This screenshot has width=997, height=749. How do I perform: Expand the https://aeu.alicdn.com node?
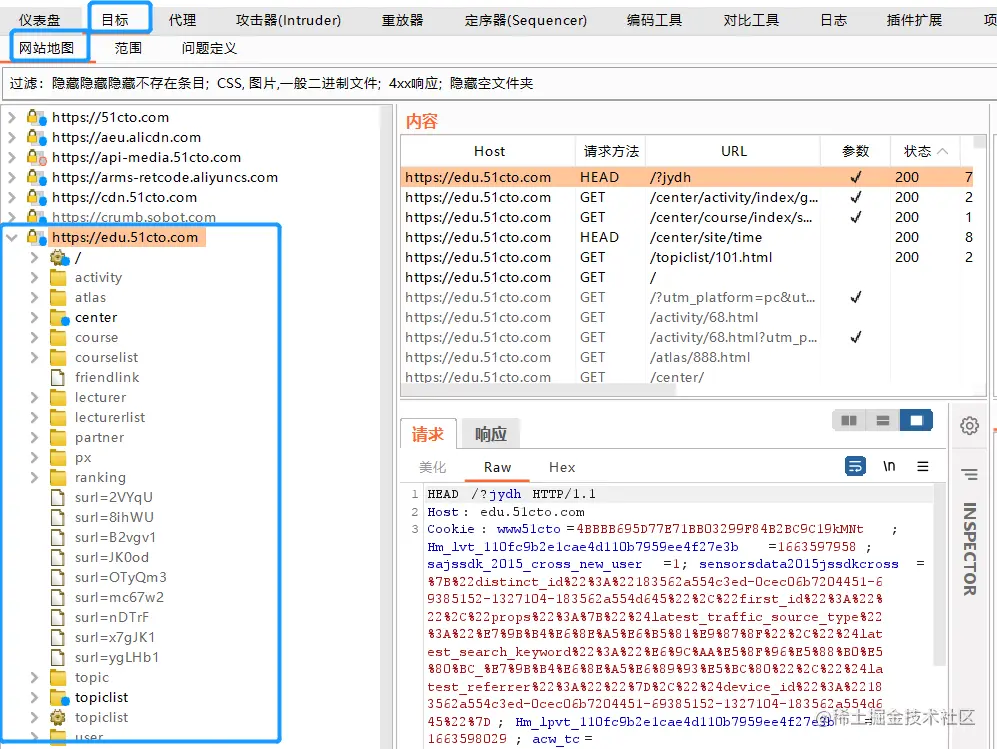click(x=11, y=137)
